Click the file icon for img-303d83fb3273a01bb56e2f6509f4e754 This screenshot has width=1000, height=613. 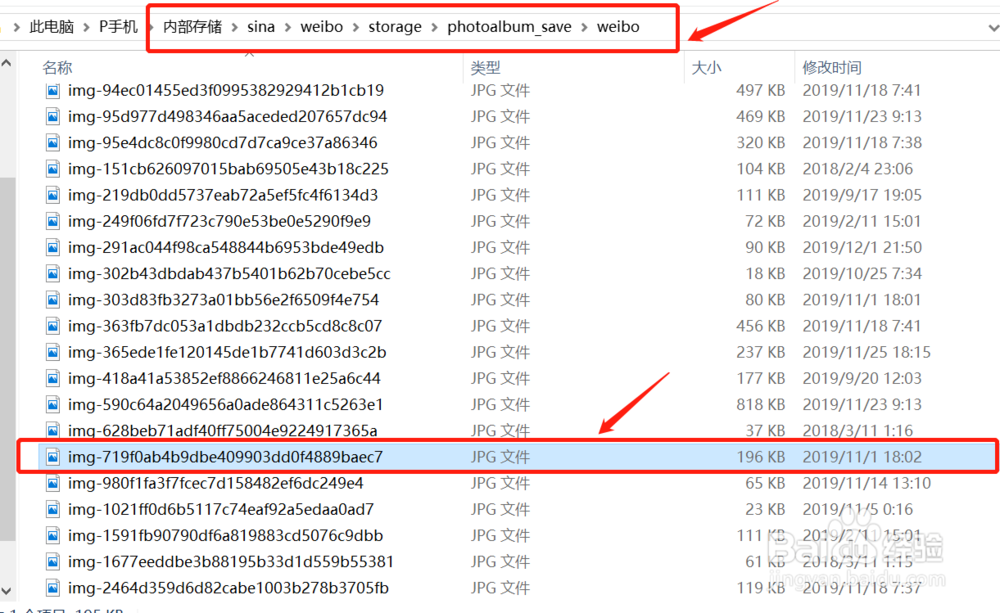tap(53, 300)
